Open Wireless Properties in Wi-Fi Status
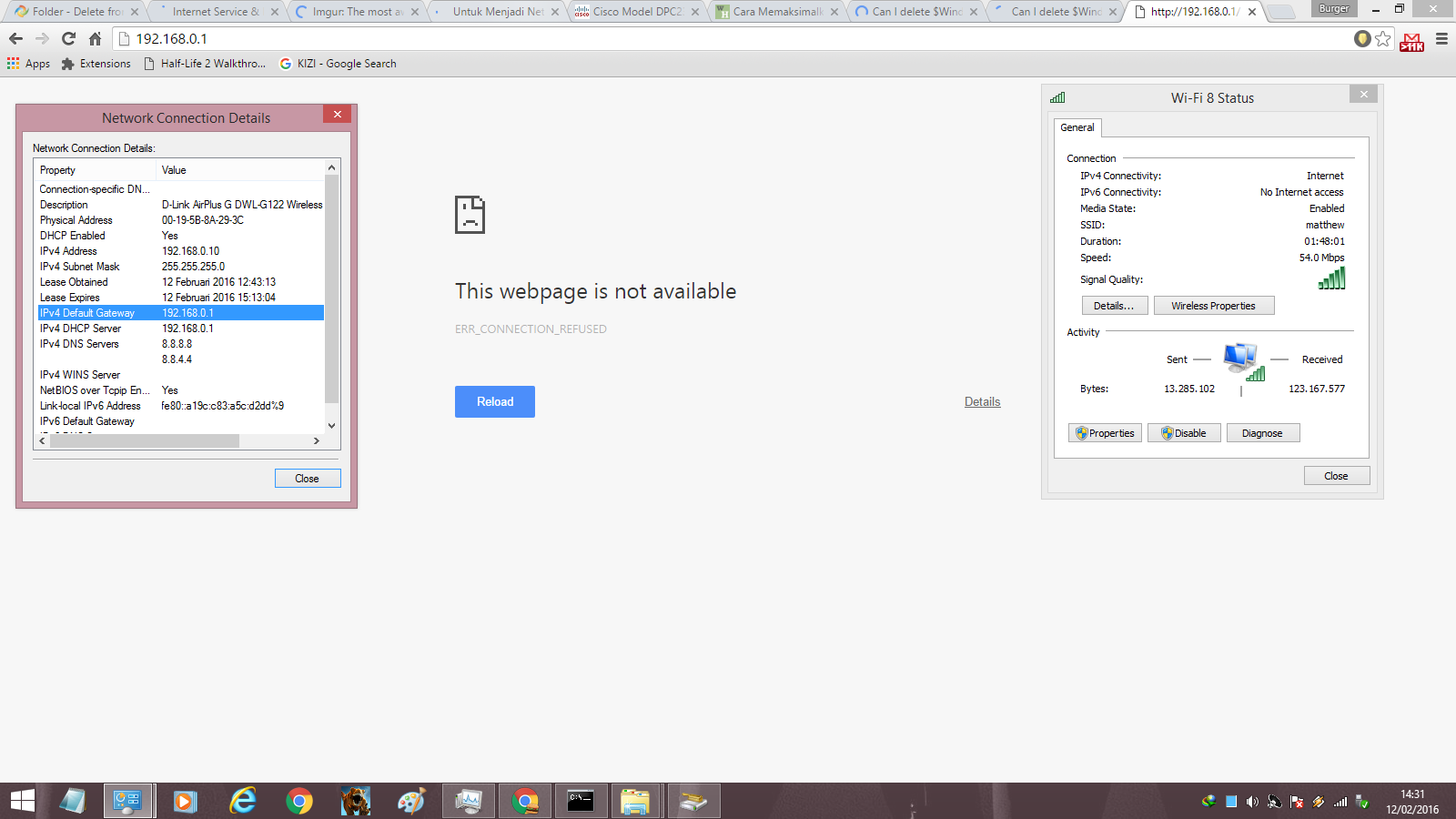This screenshot has width=1456, height=819. tap(1213, 306)
